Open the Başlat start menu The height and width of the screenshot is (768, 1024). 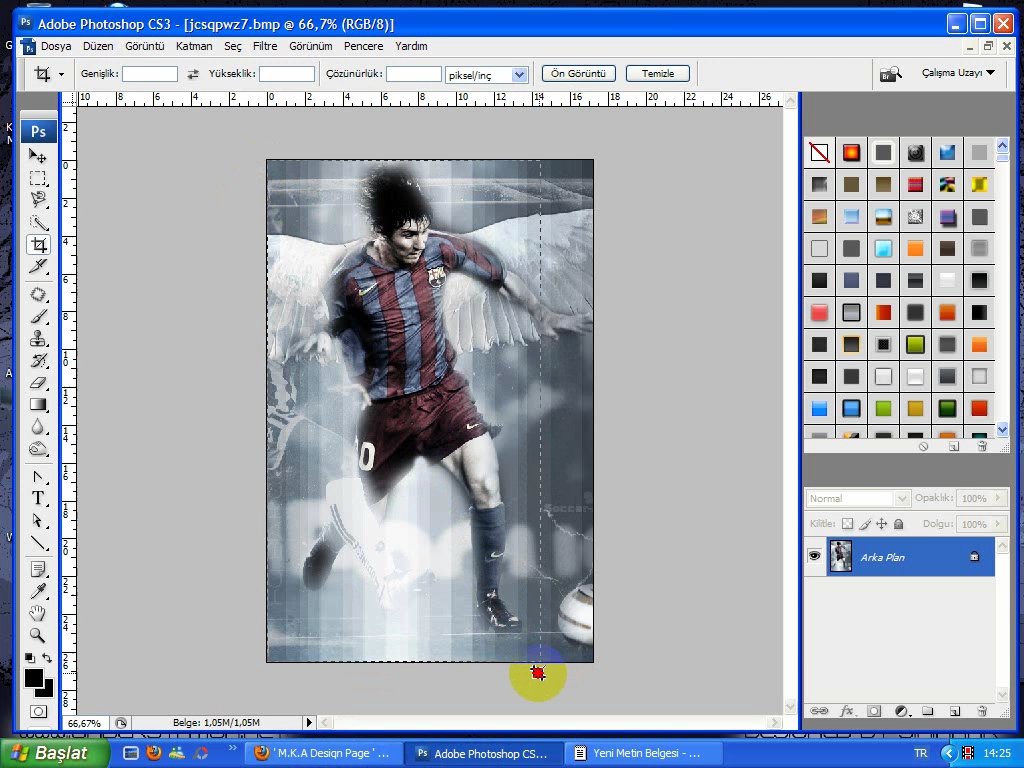[x=54, y=753]
